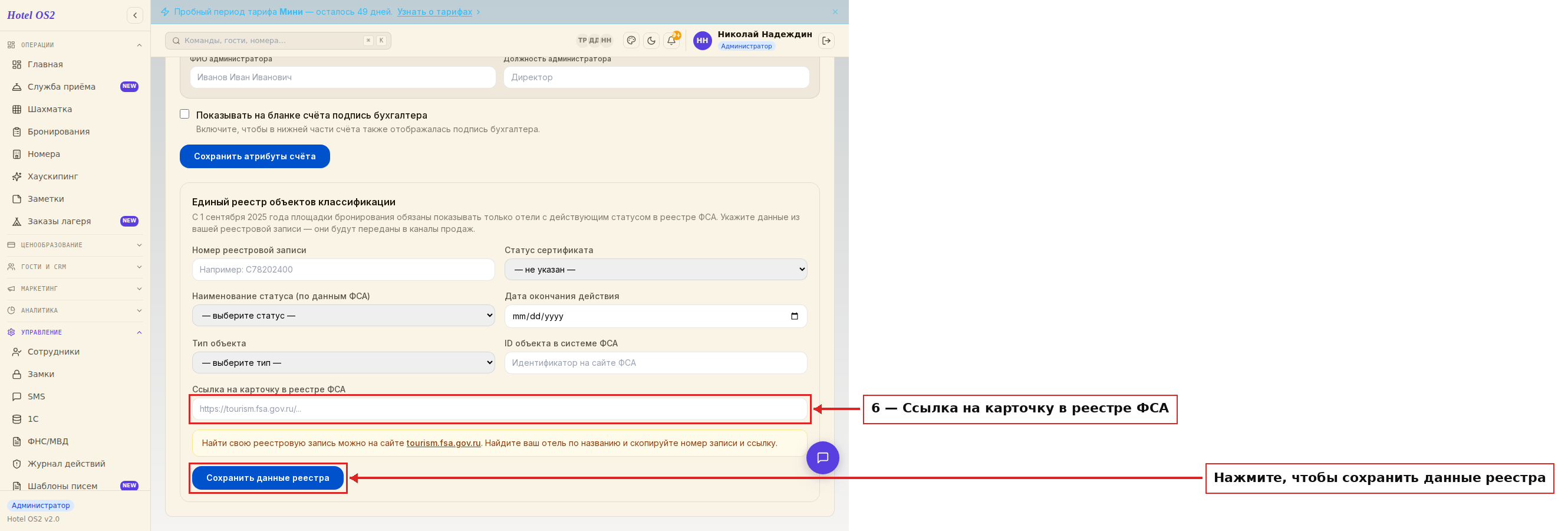The image size is (1568, 531).
Task: Open the calendar picker in the date field
Action: pos(794,316)
